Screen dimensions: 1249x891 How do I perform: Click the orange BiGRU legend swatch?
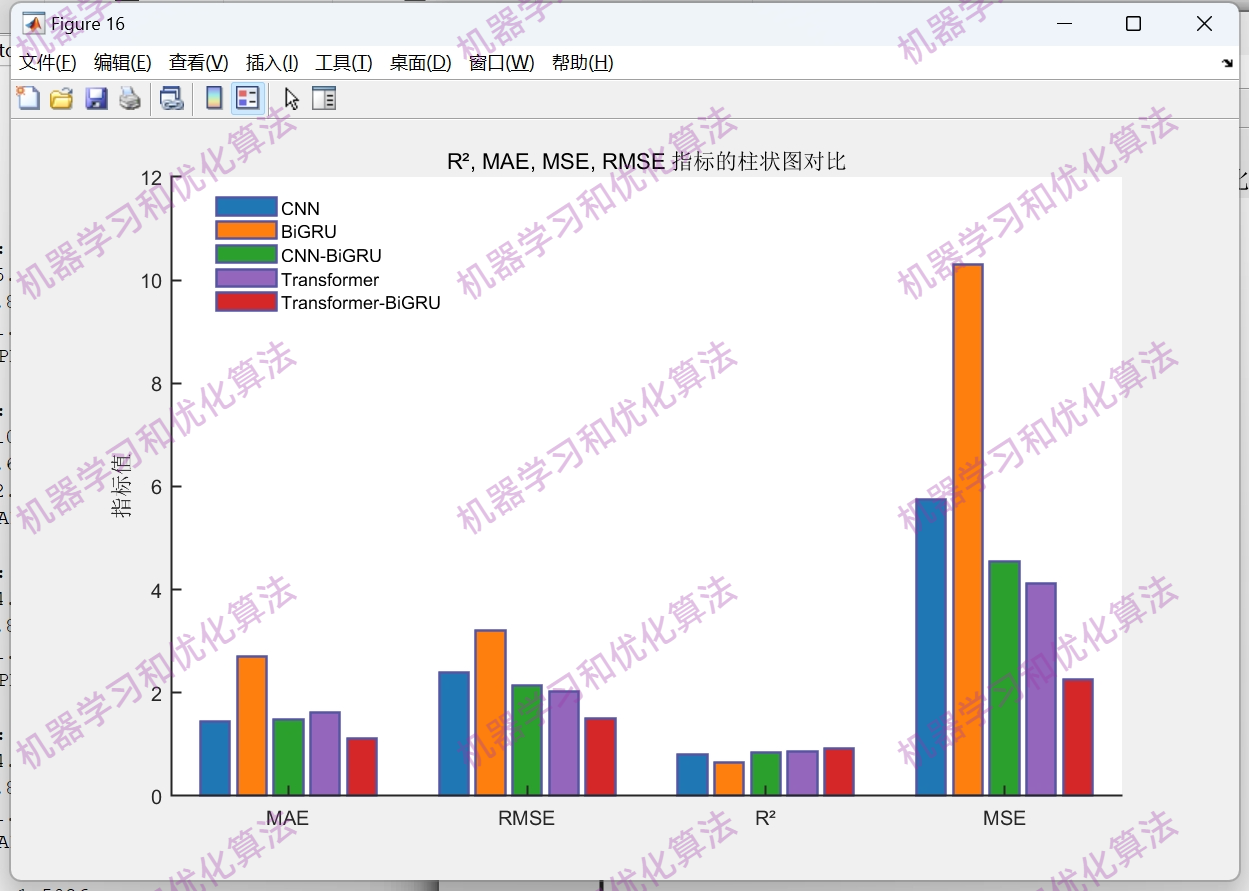(245, 231)
